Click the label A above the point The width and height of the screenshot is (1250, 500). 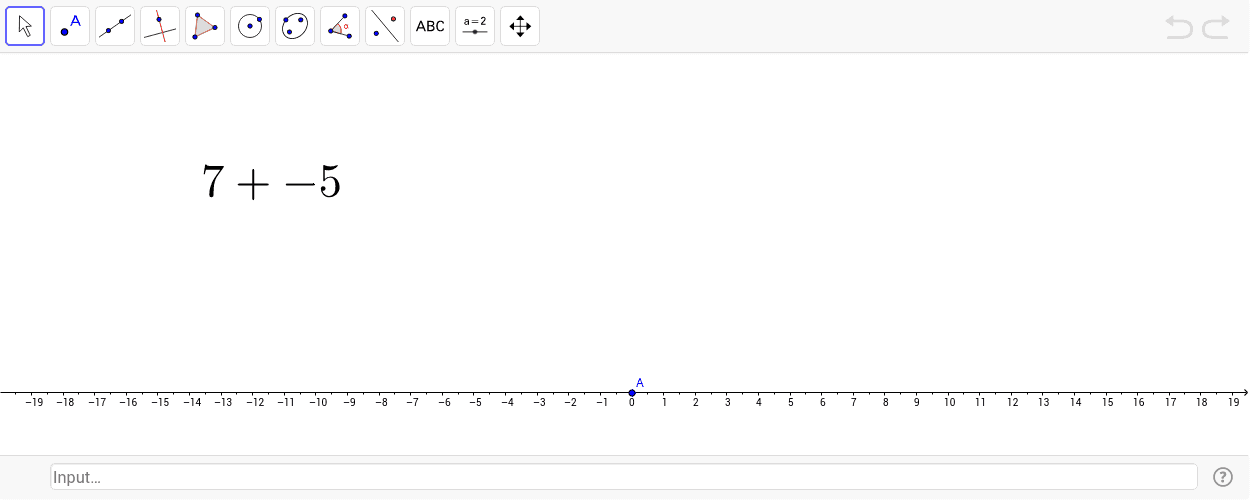coord(640,383)
